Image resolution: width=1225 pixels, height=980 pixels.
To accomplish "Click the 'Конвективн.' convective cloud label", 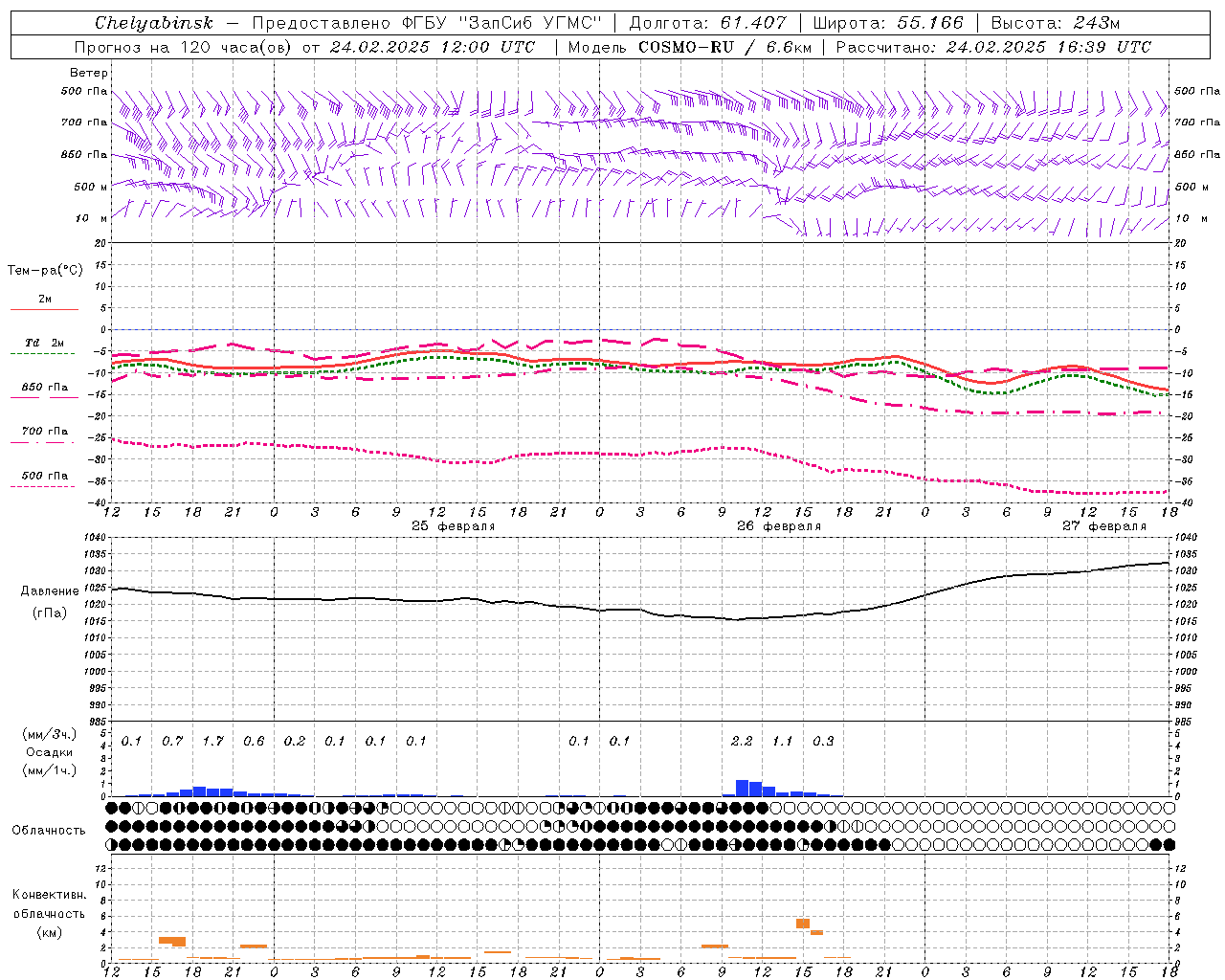I will coord(50,895).
